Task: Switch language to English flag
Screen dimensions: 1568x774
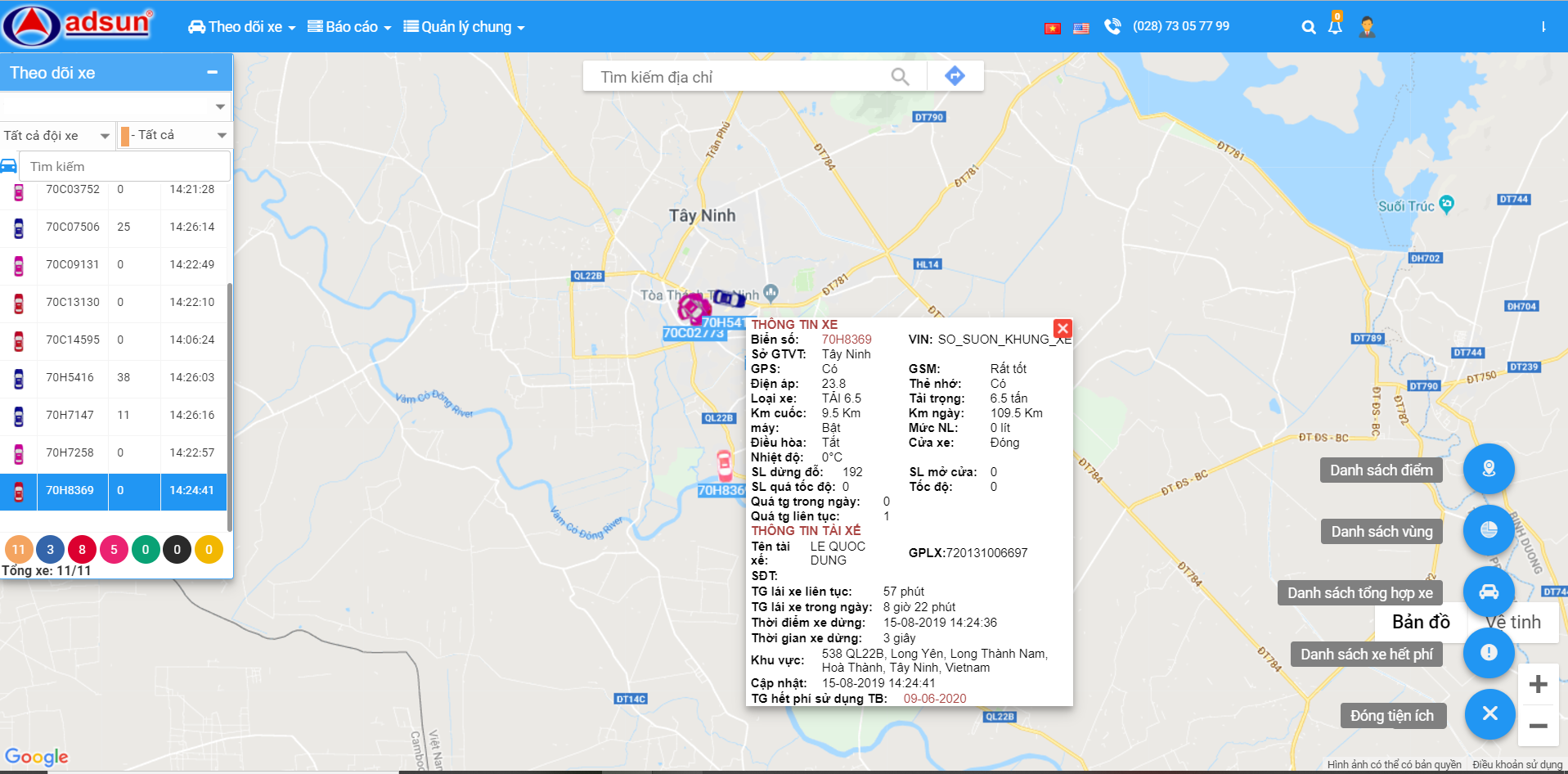Action: 1081,28
